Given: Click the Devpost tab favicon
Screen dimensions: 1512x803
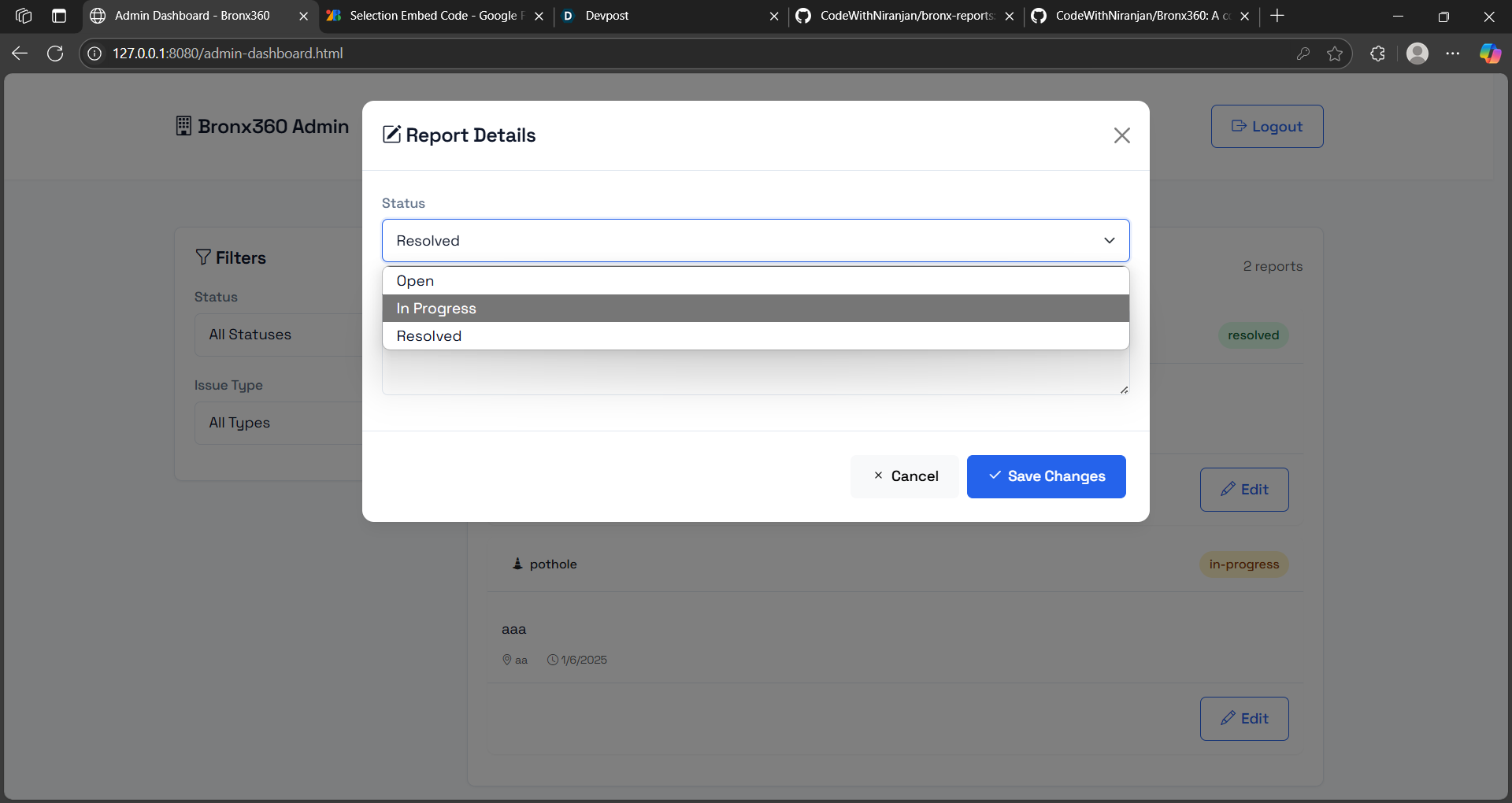Looking at the screenshot, I should coord(568,16).
